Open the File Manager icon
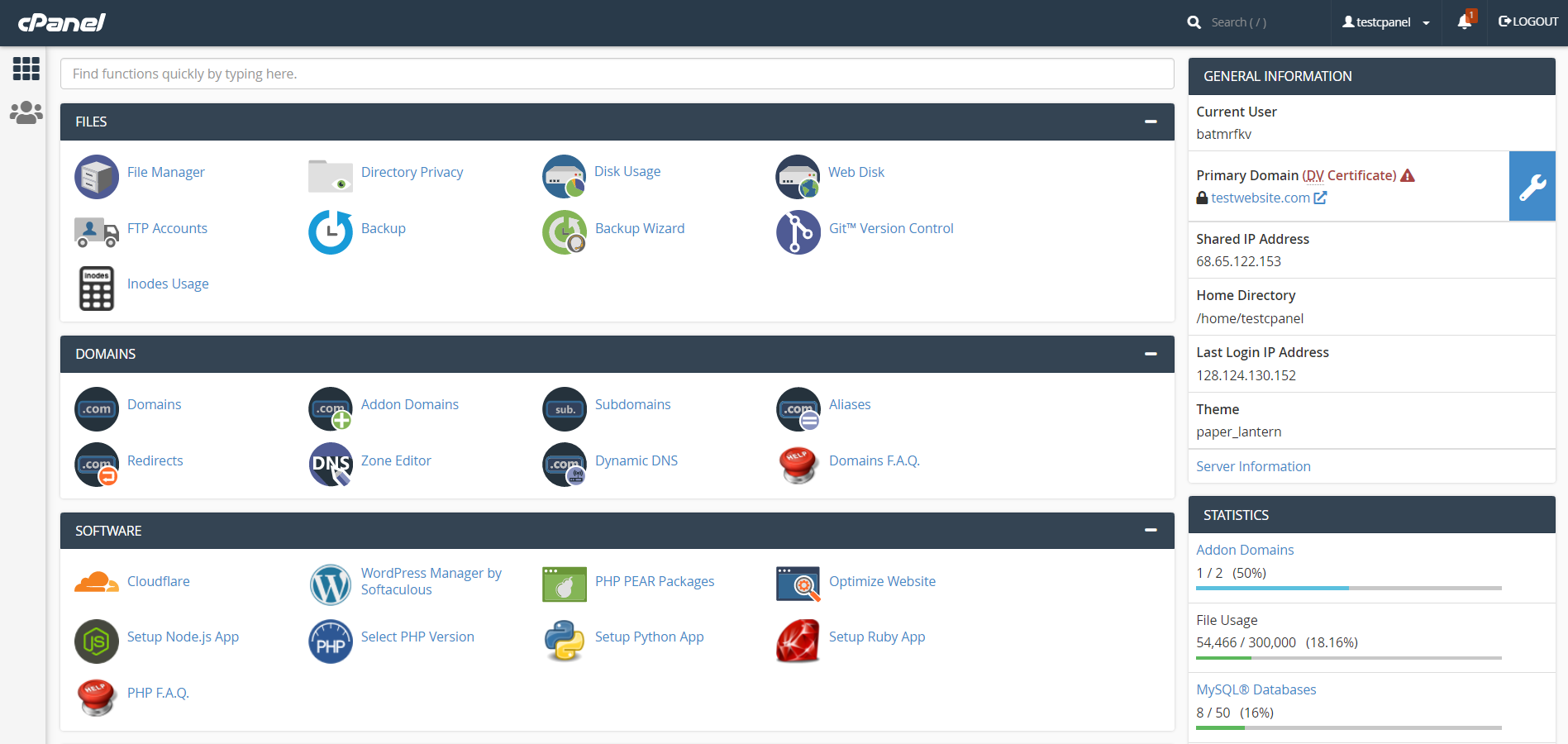The height and width of the screenshot is (744, 1568). pyautogui.click(x=97, y=176)
